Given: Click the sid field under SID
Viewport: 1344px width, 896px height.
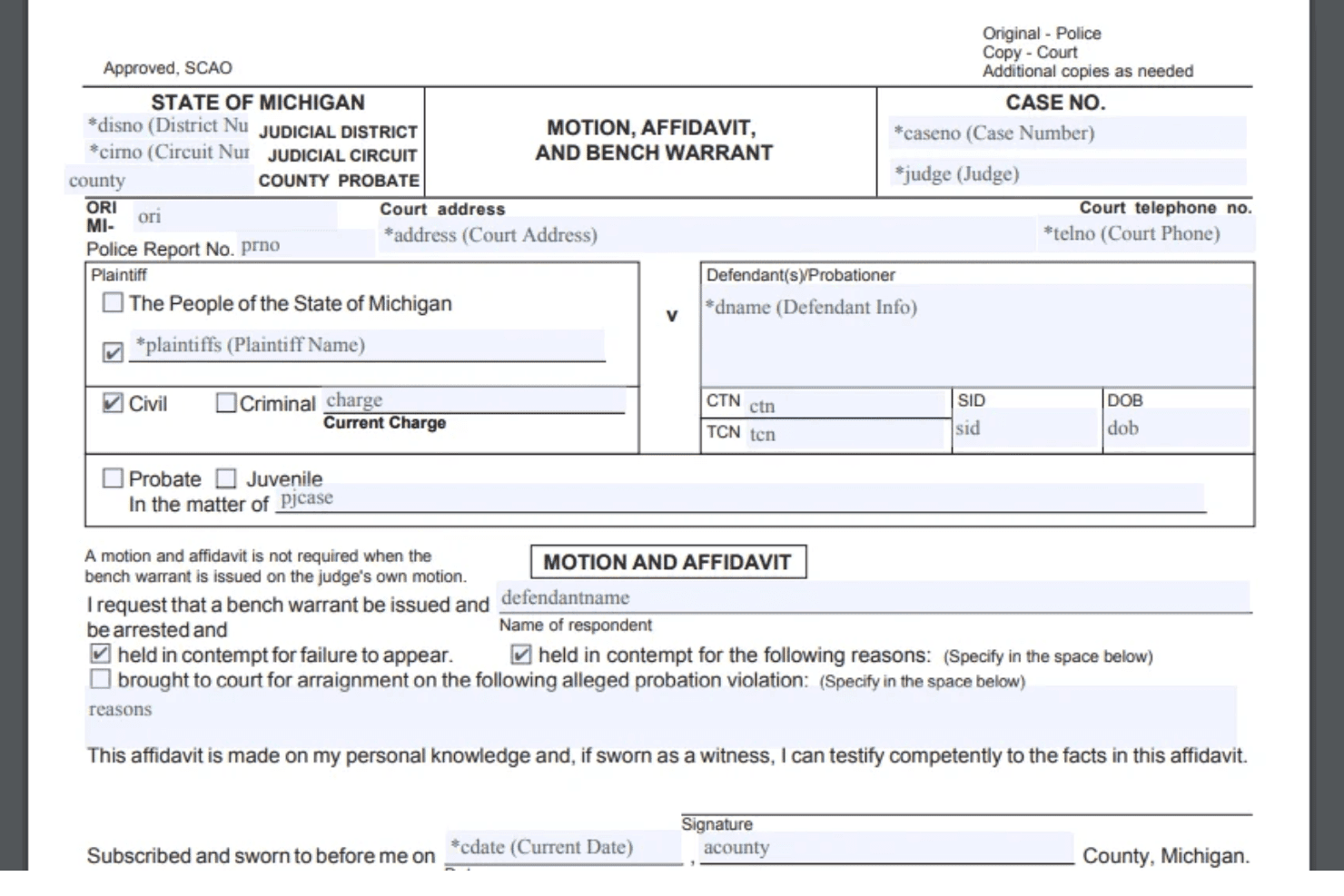Looking at the screenshot, I should (1026, 428).
